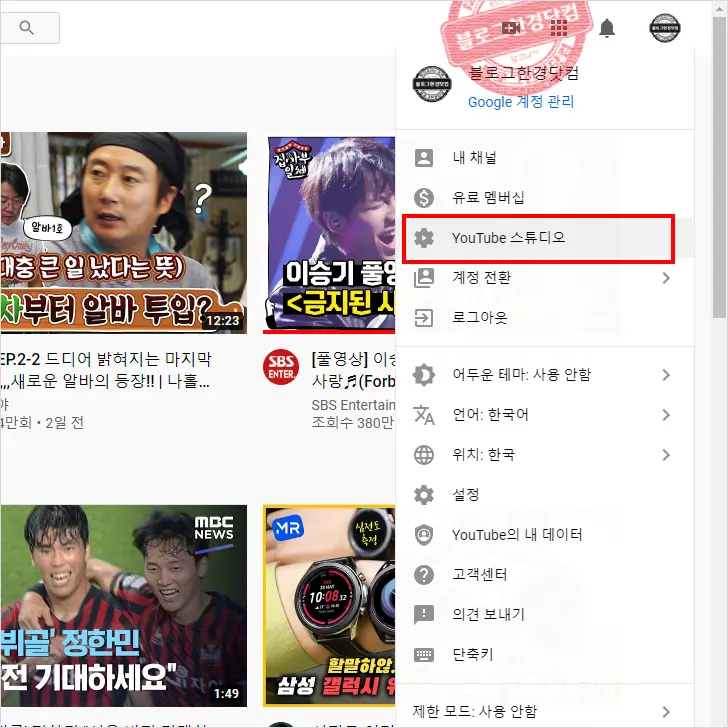The height and width of the screenshot is (728, 728).
Task: Open 내 채널 menu item
Action: (x=545, y=158)
